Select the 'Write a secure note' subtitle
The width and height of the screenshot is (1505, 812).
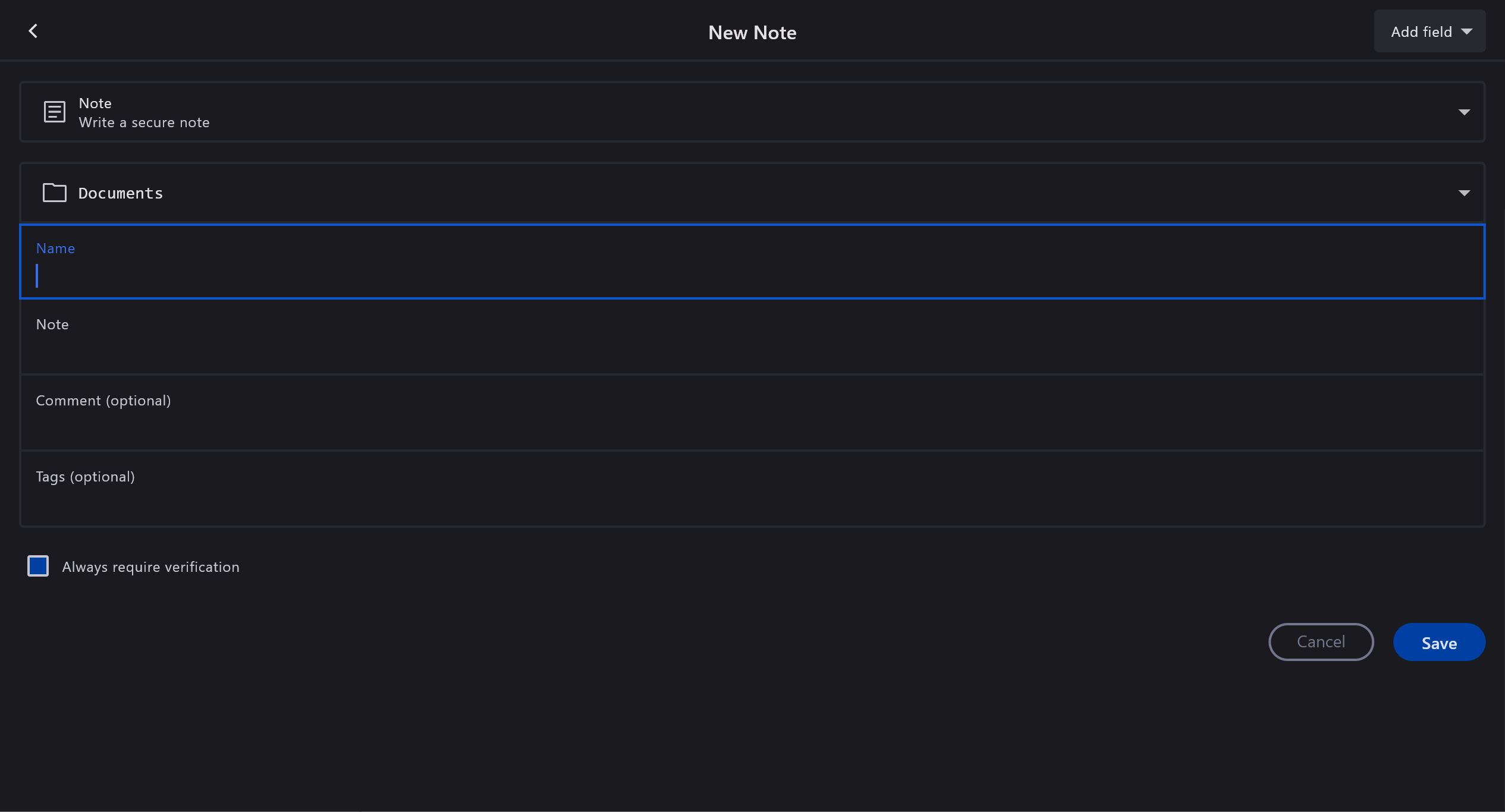[x=144, y=122]
